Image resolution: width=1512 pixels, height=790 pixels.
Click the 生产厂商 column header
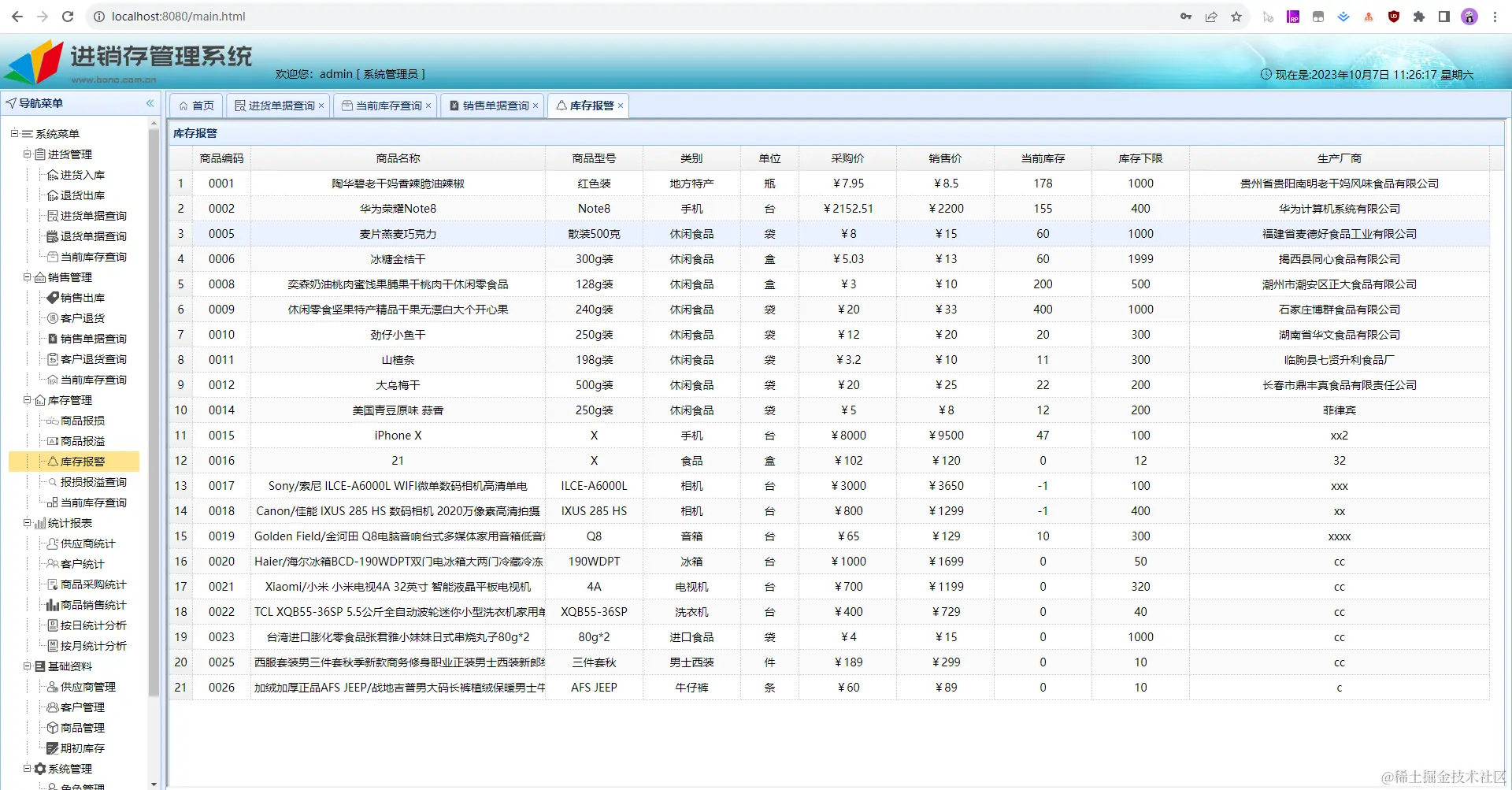[x=1340, y=158]
